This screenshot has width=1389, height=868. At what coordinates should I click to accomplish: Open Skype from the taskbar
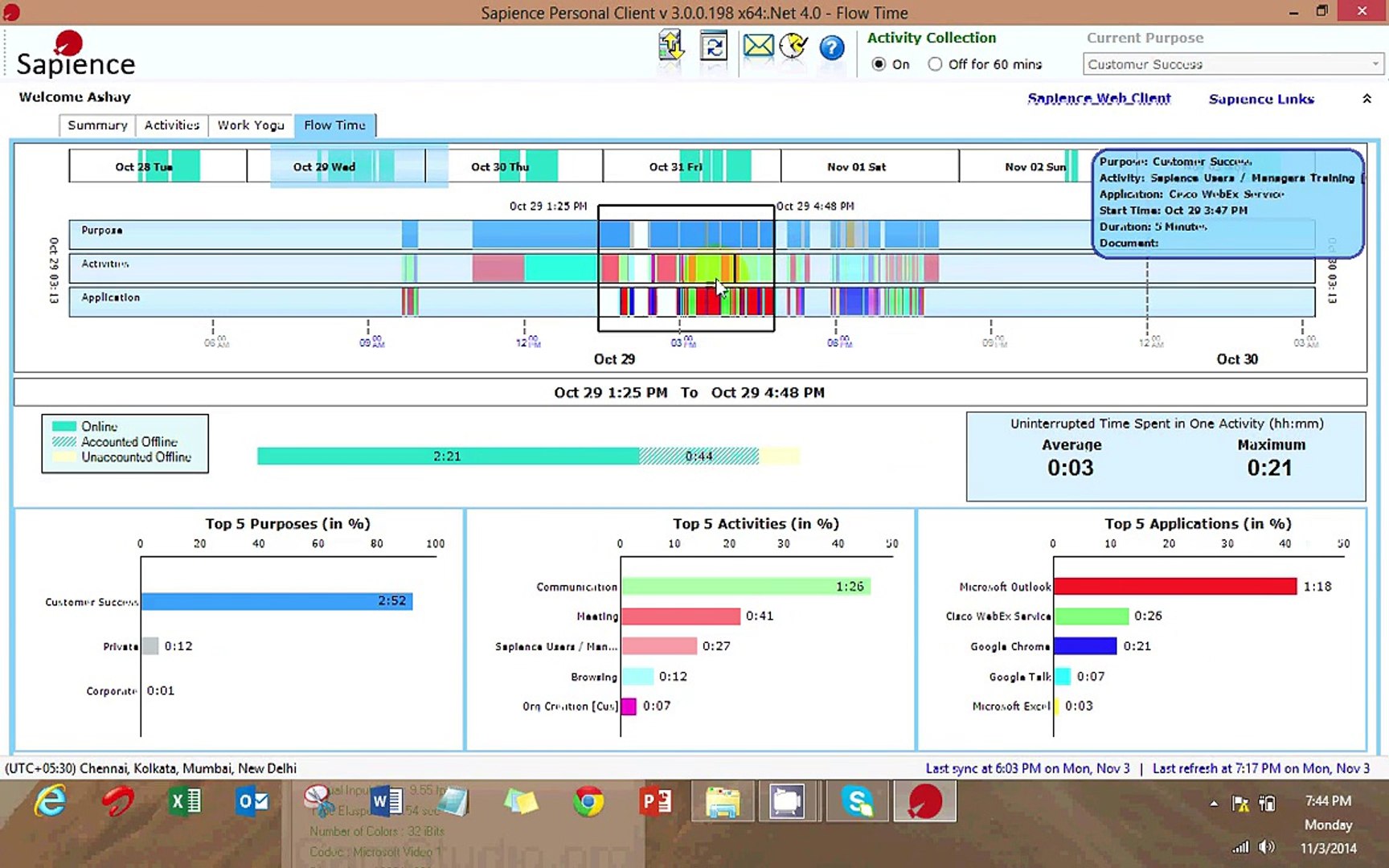857,801
